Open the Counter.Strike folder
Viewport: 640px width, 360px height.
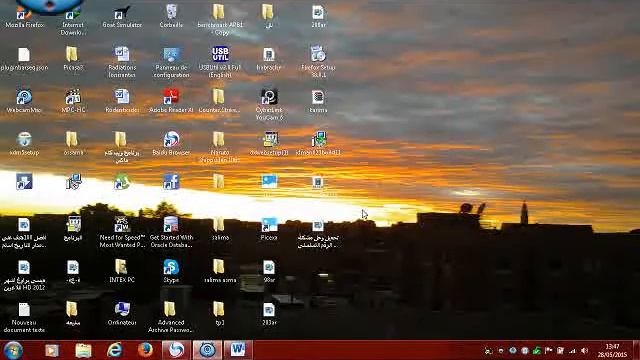point(220,102)
